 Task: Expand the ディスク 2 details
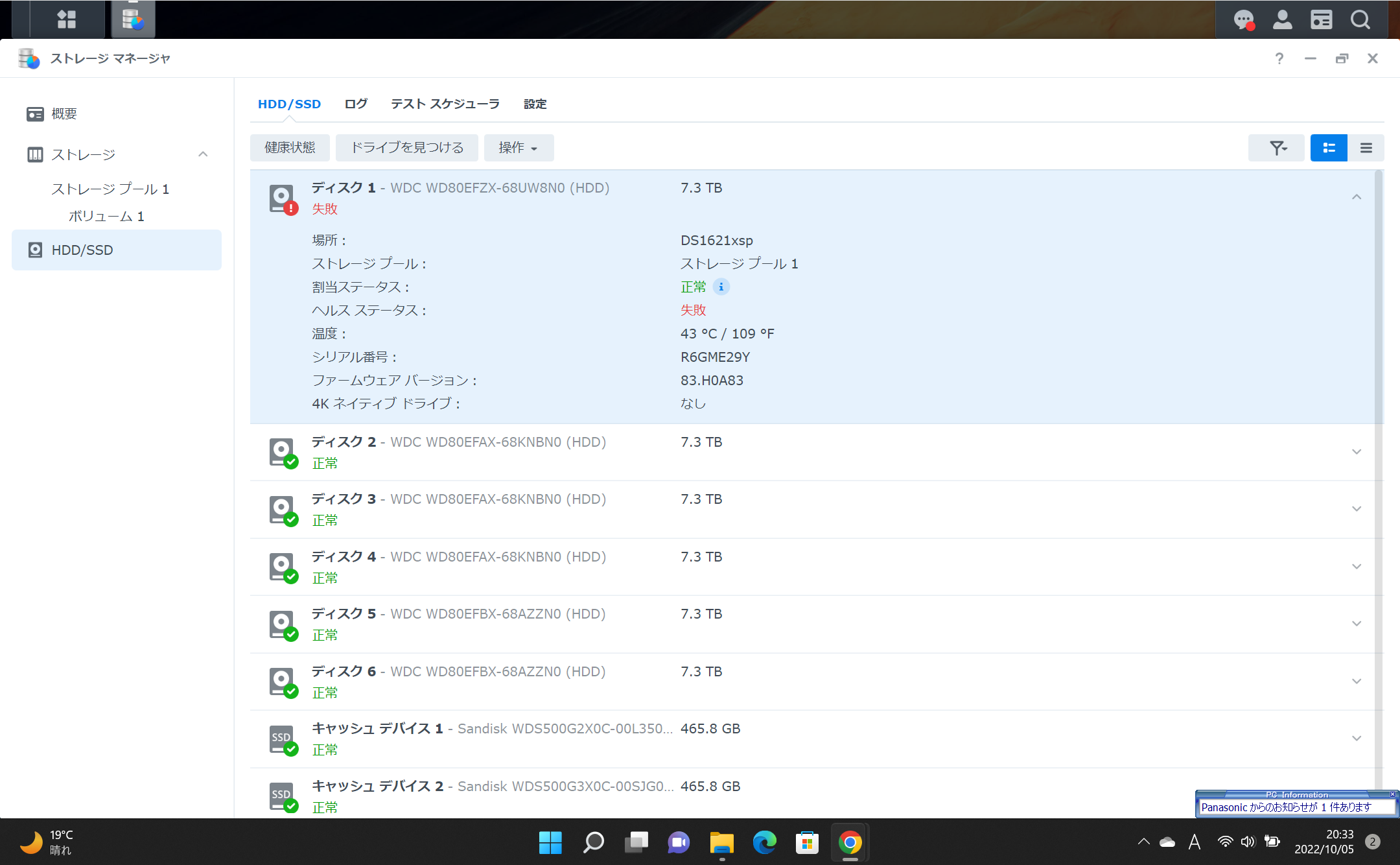[x=1356, y=452]
